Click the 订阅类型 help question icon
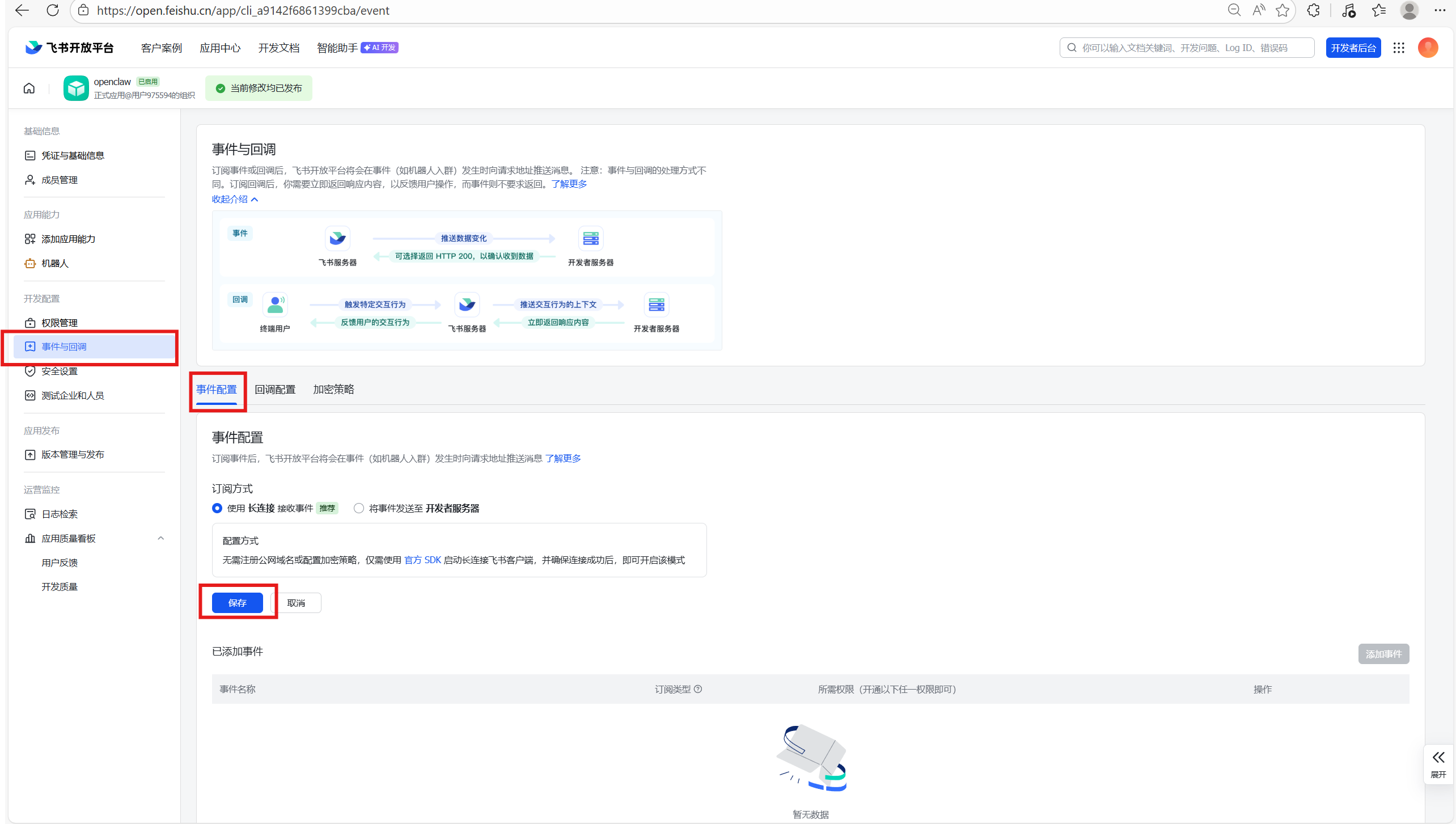 (698, 689)
